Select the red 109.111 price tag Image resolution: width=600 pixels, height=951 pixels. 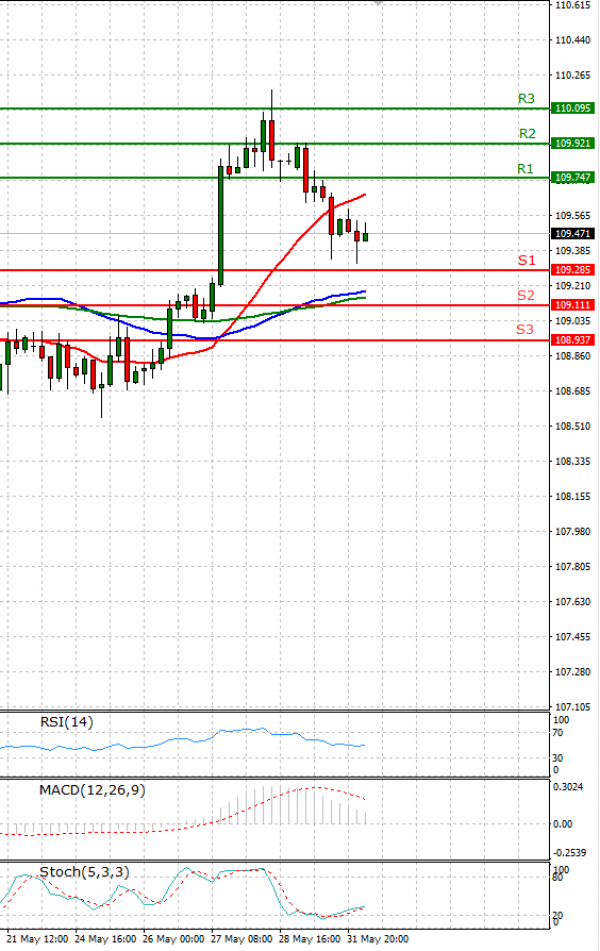tap(573, 305)
